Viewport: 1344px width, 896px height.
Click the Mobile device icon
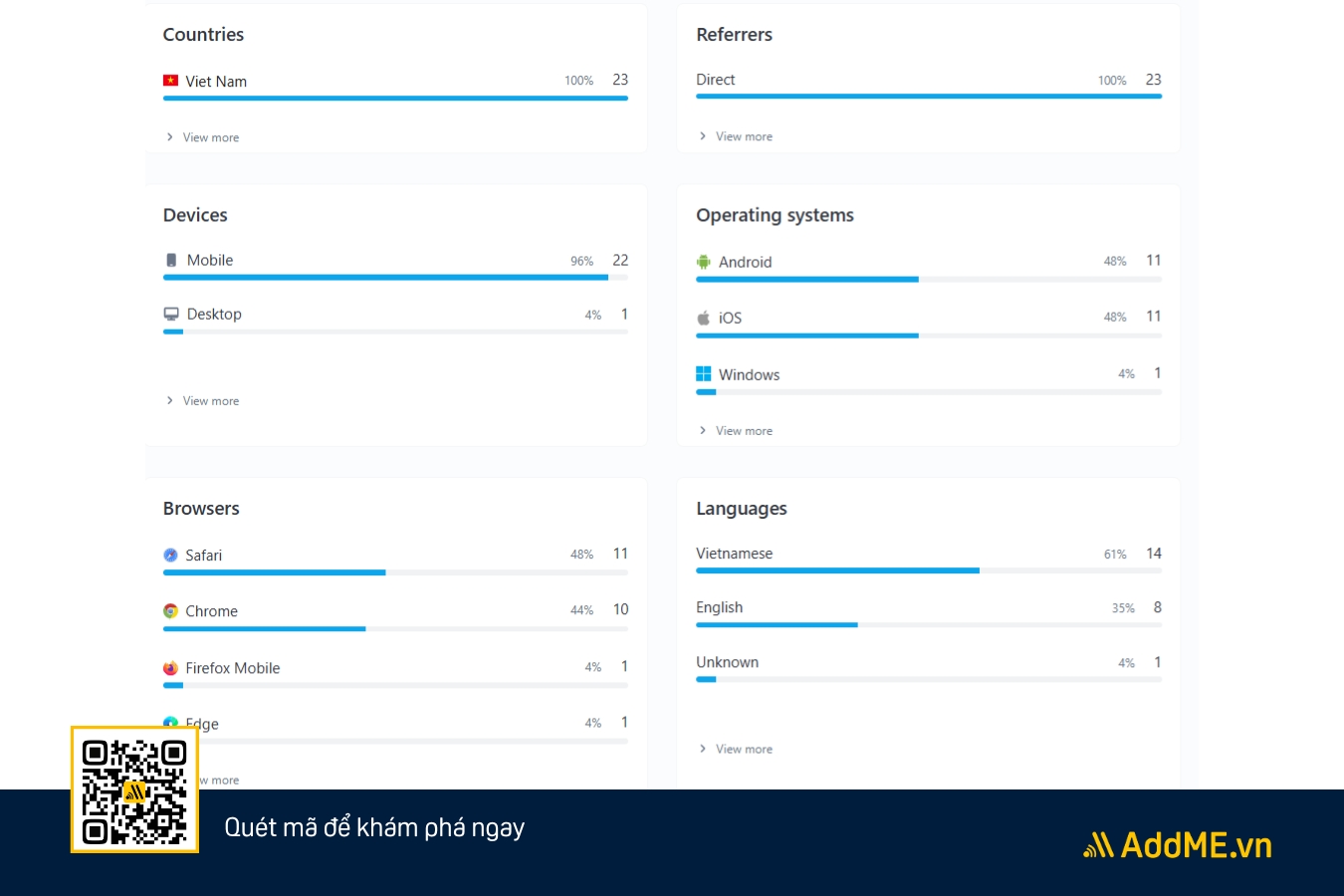click(x=171, y=260)
